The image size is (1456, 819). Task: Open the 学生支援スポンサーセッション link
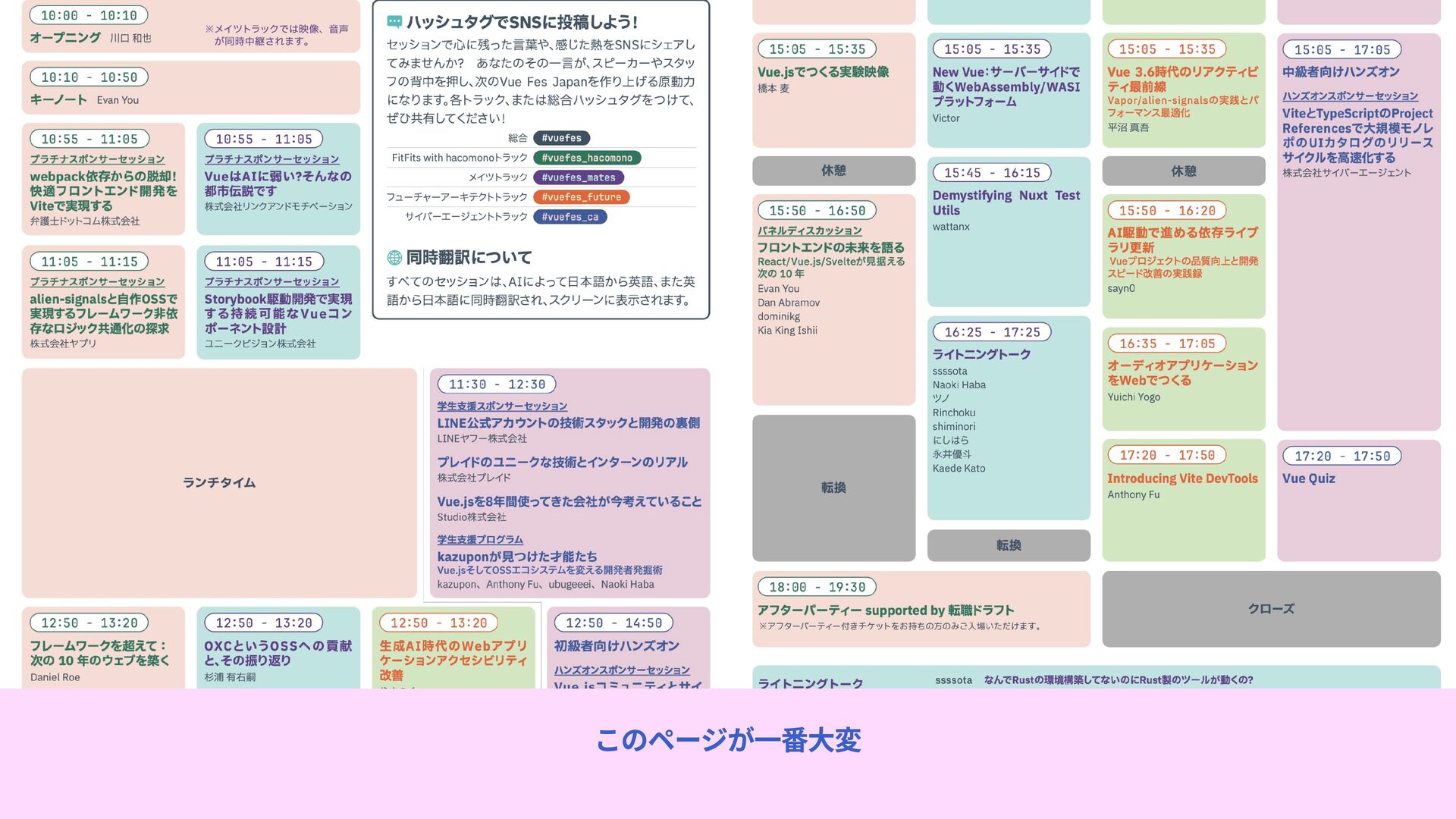click(x=502, y=406)
